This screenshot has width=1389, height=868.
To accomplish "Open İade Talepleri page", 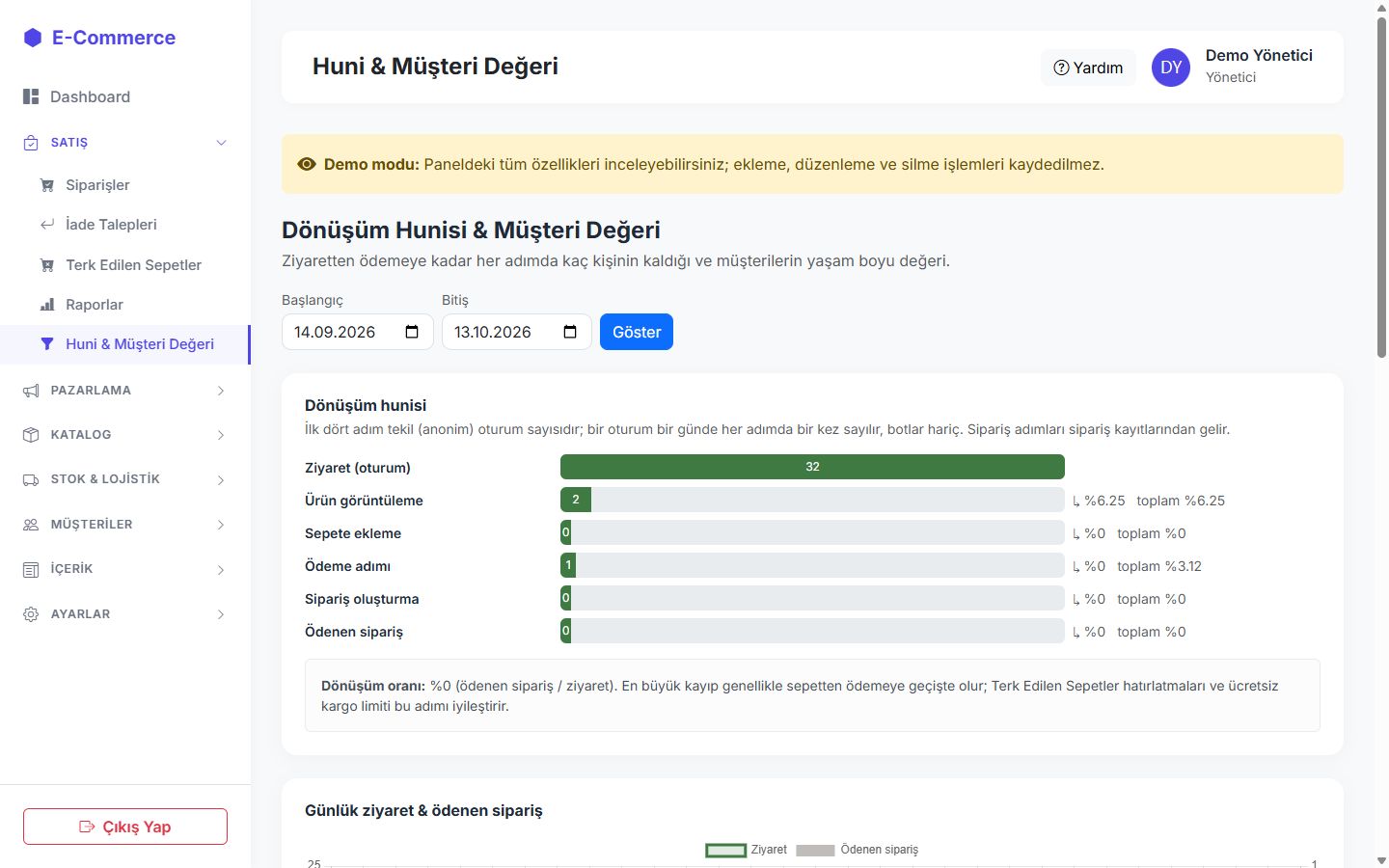I will (125, 225).
